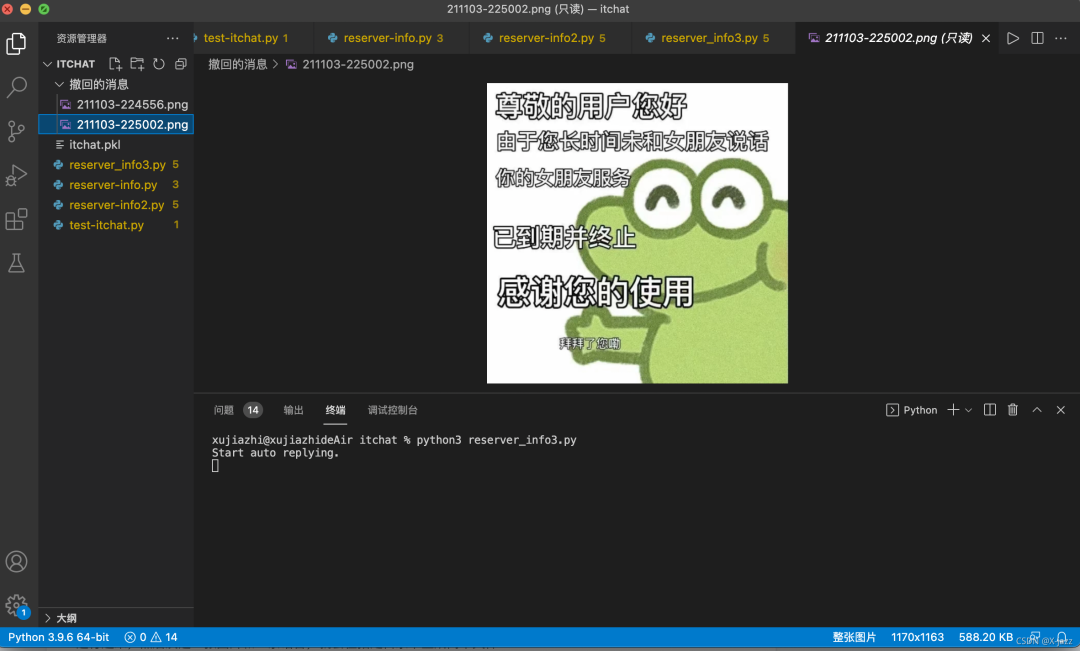This screenshot has height=651, width=1080.
Task: Collapse the ITCHAT root folder
Action: 48,64
